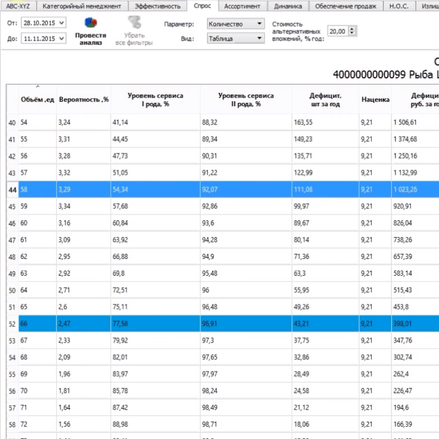439x439 pixels.
Task: Select row header 40
Action: [x=12, y=122]
